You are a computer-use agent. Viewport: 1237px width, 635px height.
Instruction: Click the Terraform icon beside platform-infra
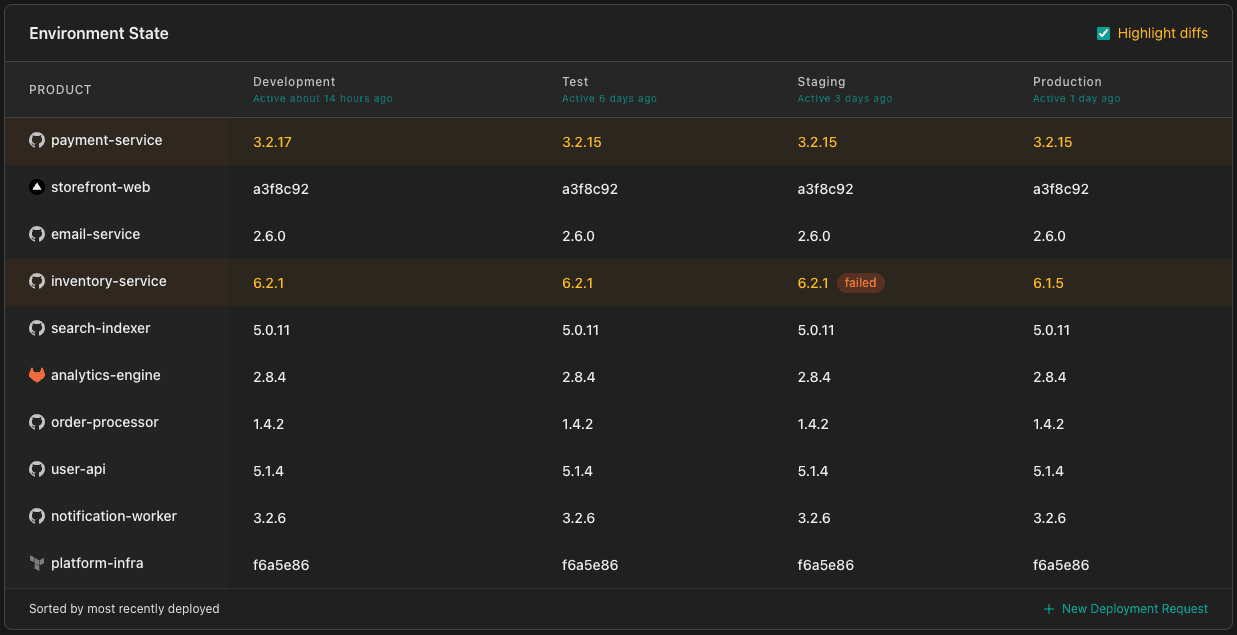click(x=37, y=564)
